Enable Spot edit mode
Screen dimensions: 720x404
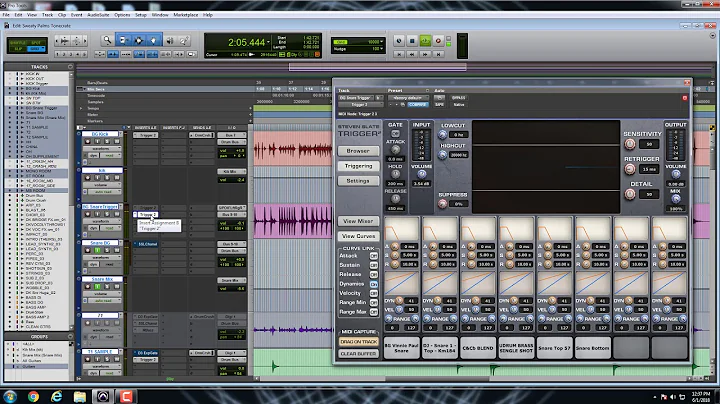[x=36, y=43]
